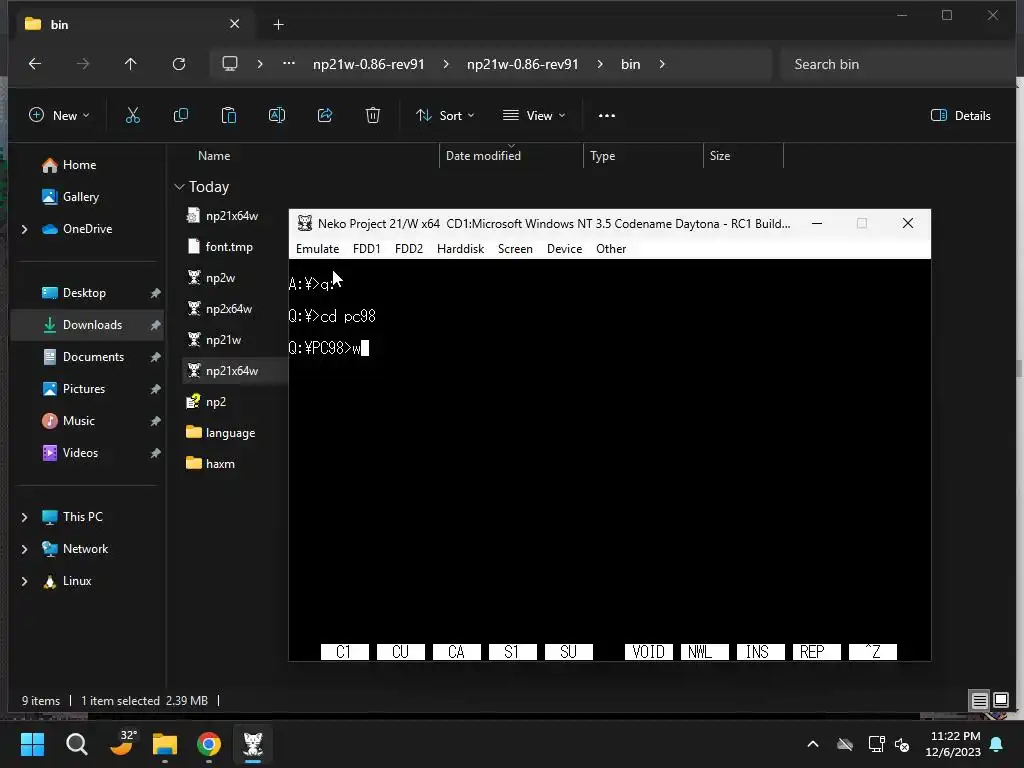Click the Rename icon

[x=277, y=116]
